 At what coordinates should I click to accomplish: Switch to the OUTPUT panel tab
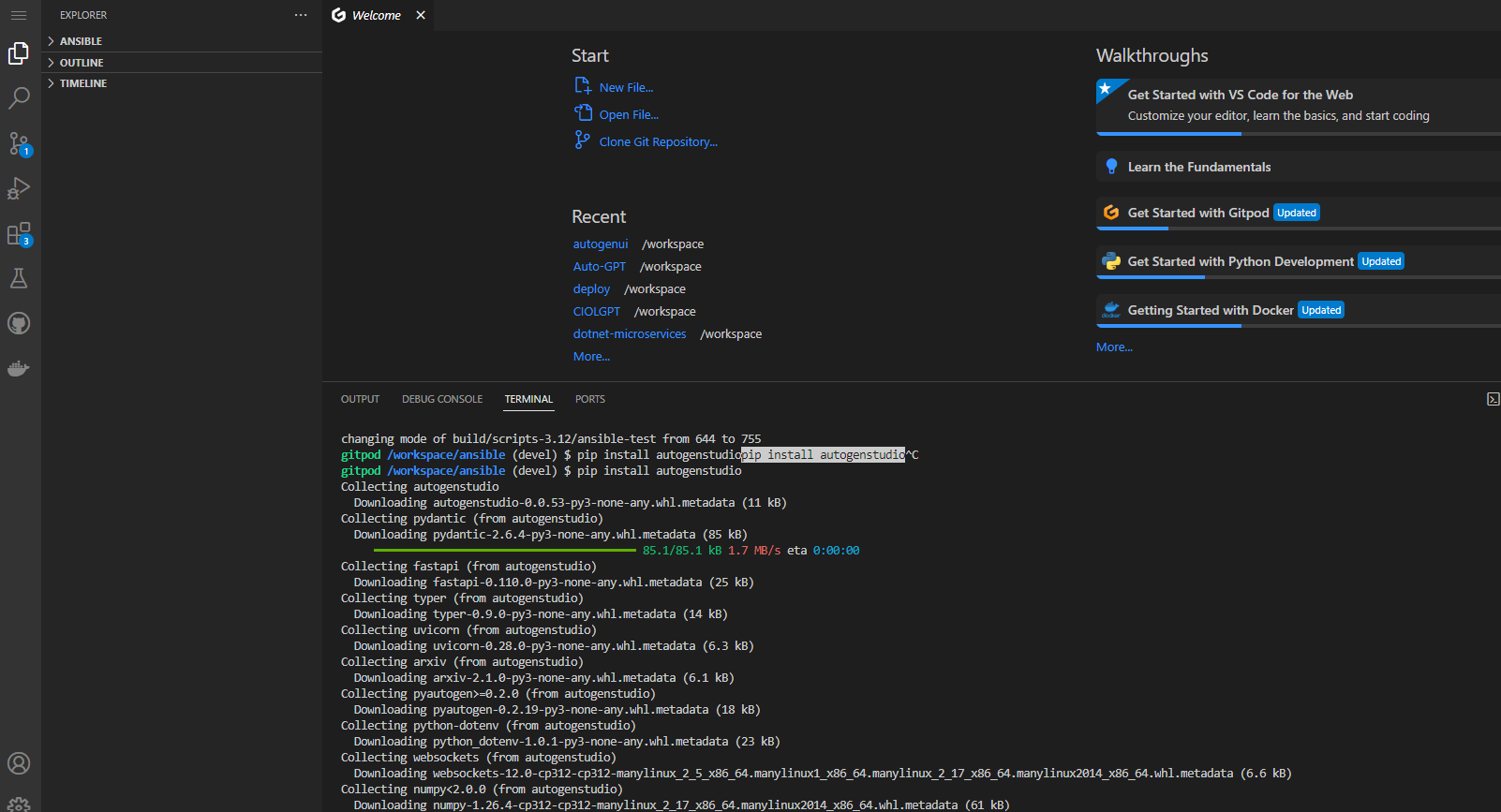coord(360,399)
